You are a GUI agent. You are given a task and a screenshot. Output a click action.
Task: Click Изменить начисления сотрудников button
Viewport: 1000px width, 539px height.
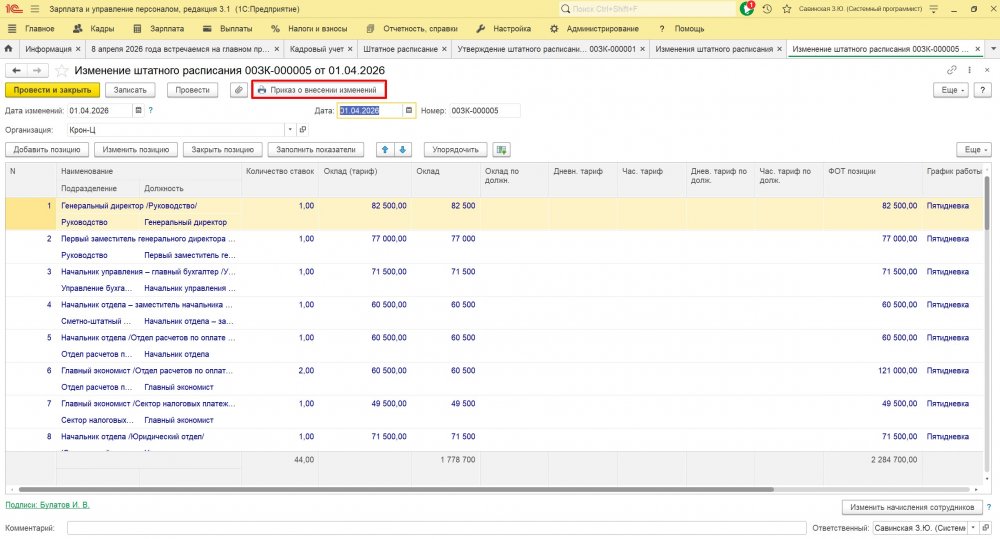coord(912,507)
